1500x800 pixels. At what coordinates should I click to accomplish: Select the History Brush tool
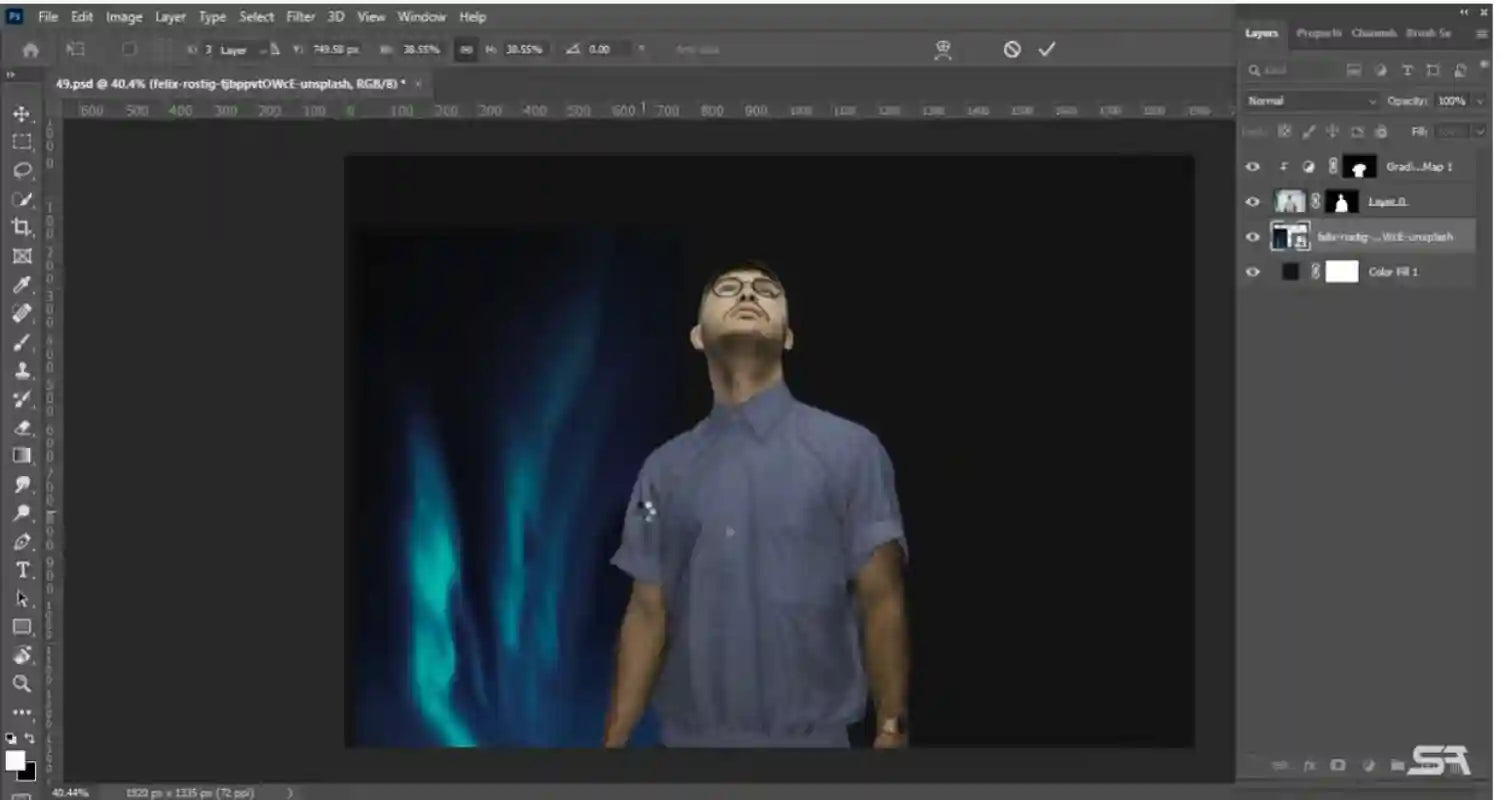[21, 399]
